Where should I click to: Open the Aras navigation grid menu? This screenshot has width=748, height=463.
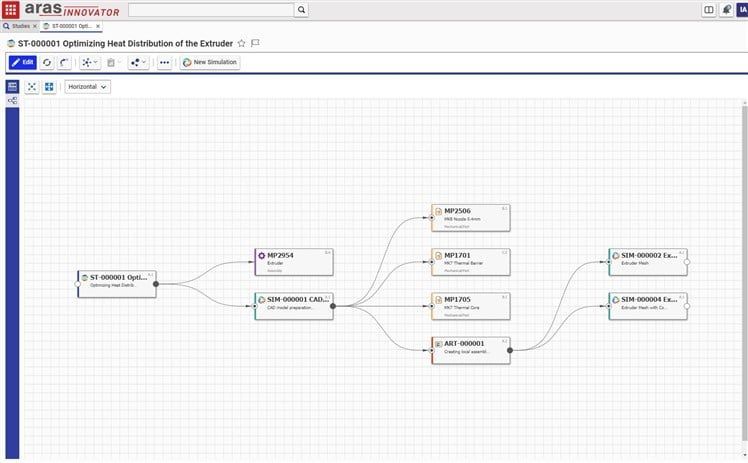pyautogui.click(x=10, y=9)
